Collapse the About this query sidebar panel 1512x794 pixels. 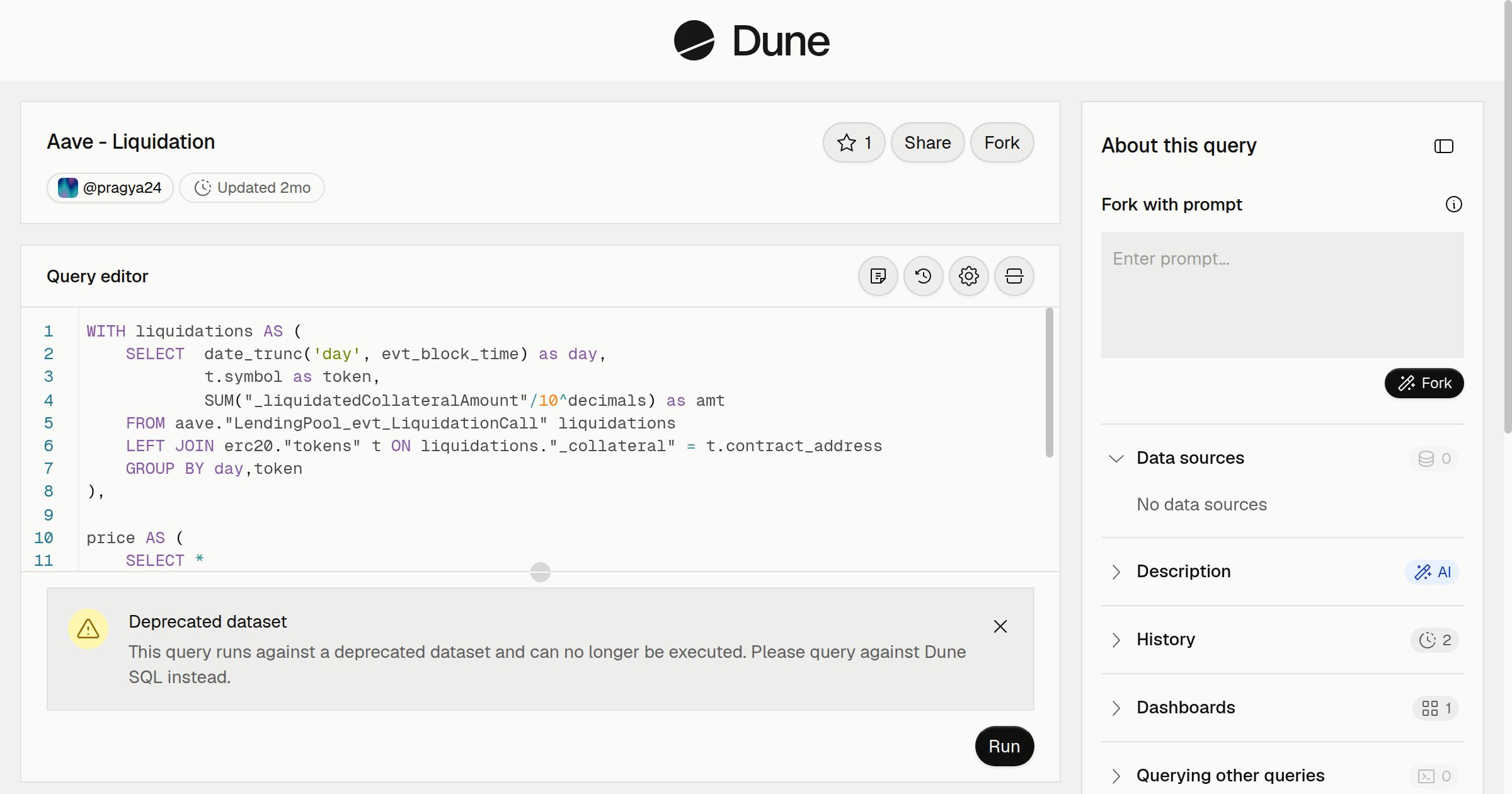(1443, 146)
